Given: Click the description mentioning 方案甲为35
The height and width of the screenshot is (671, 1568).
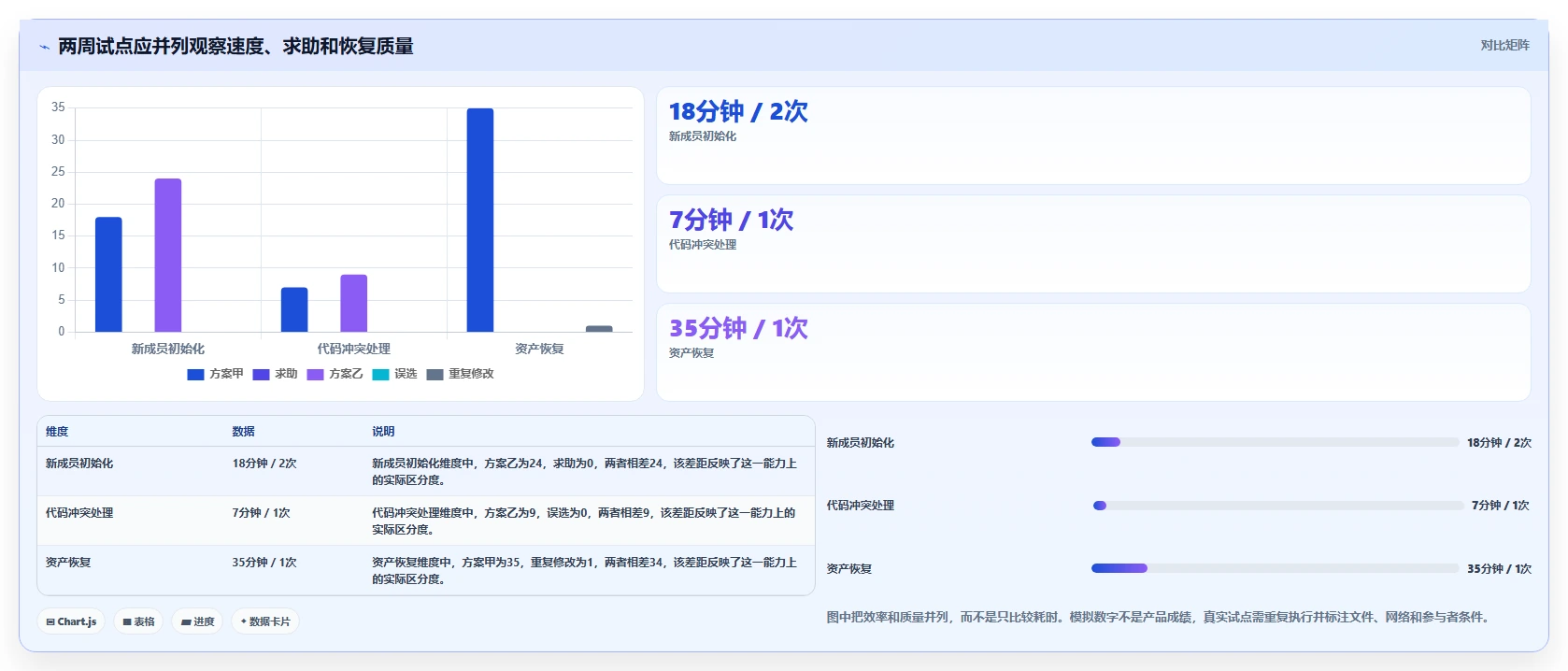Looking at the screenshot, I should (x=585, y=571).
